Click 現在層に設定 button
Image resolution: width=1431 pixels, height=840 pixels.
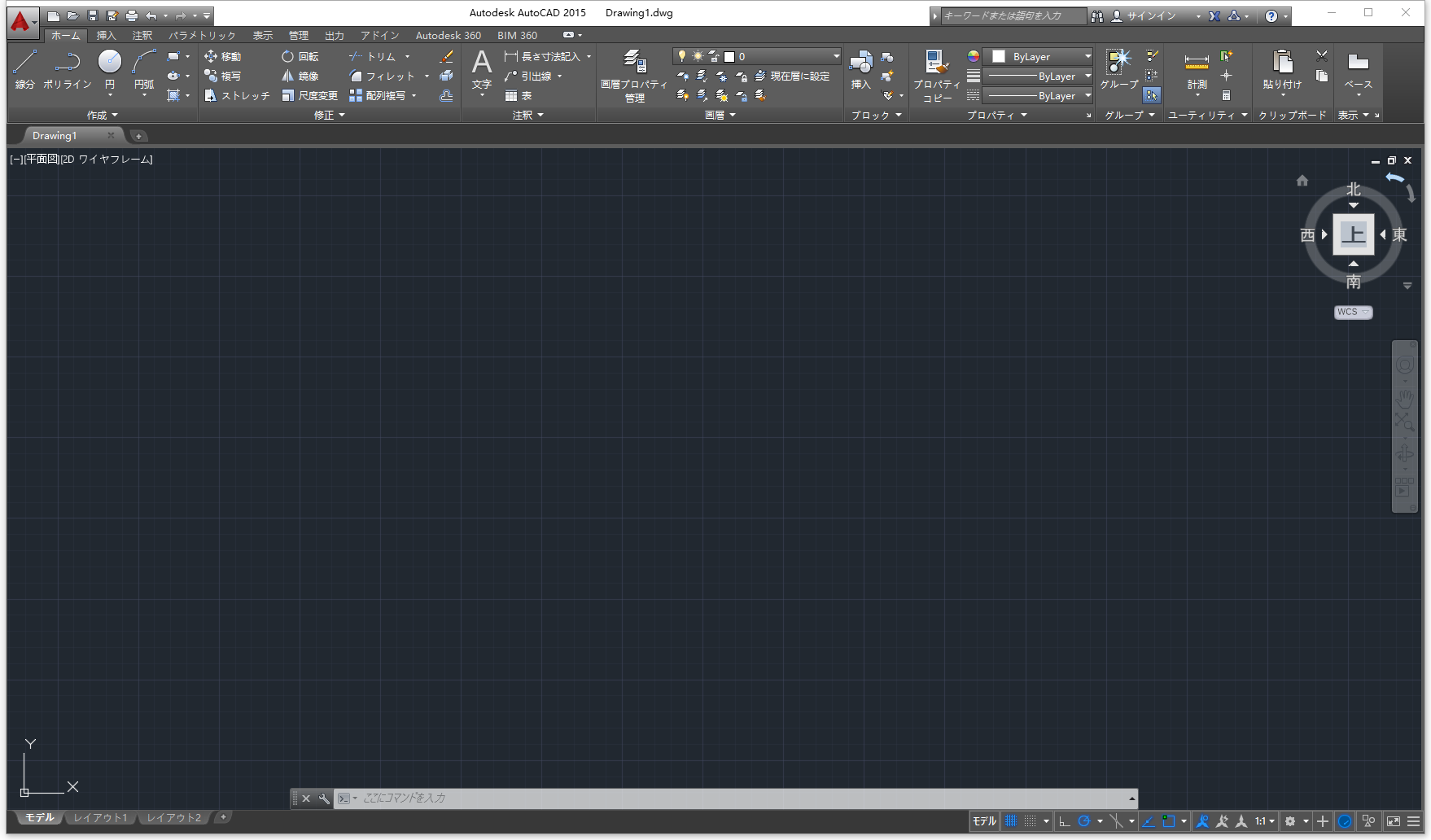(x=792, y=76)
